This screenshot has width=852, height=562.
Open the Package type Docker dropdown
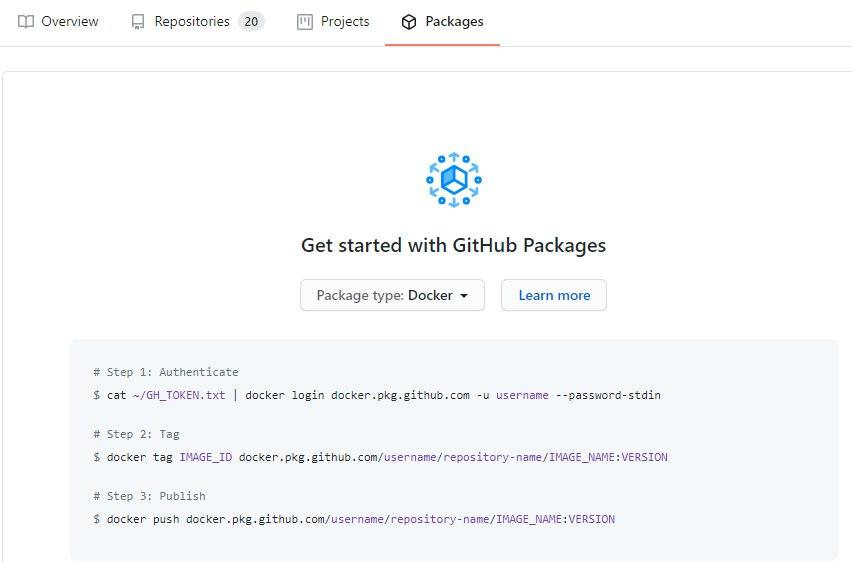point(392,295)
